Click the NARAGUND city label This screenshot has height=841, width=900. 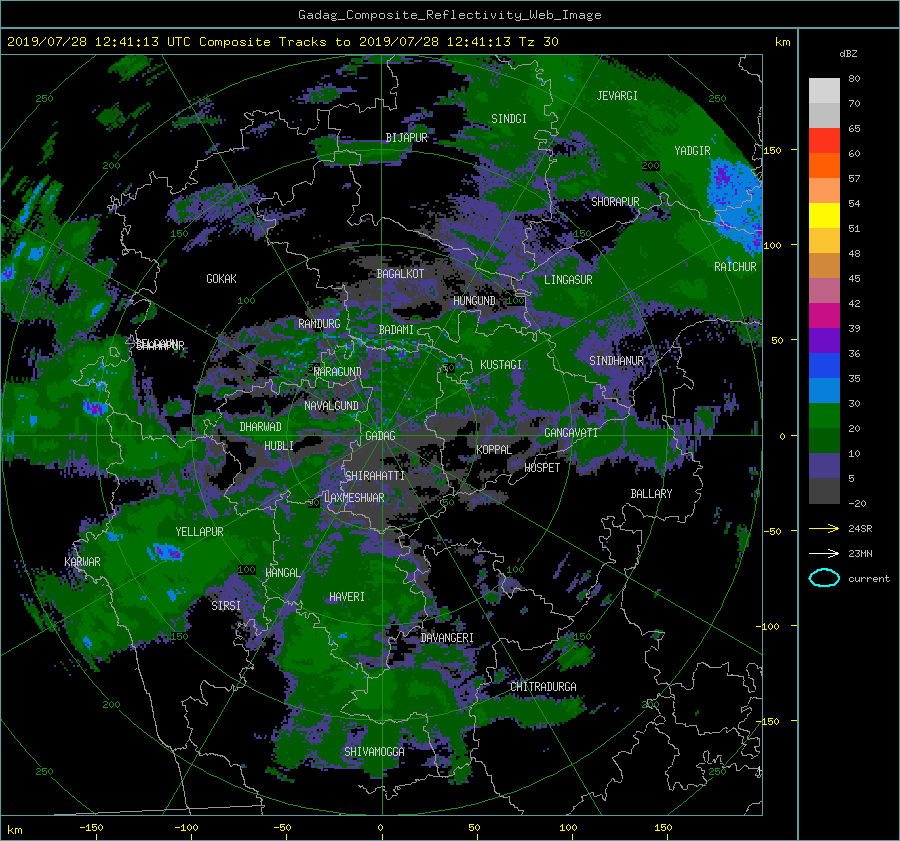[338, 372]
